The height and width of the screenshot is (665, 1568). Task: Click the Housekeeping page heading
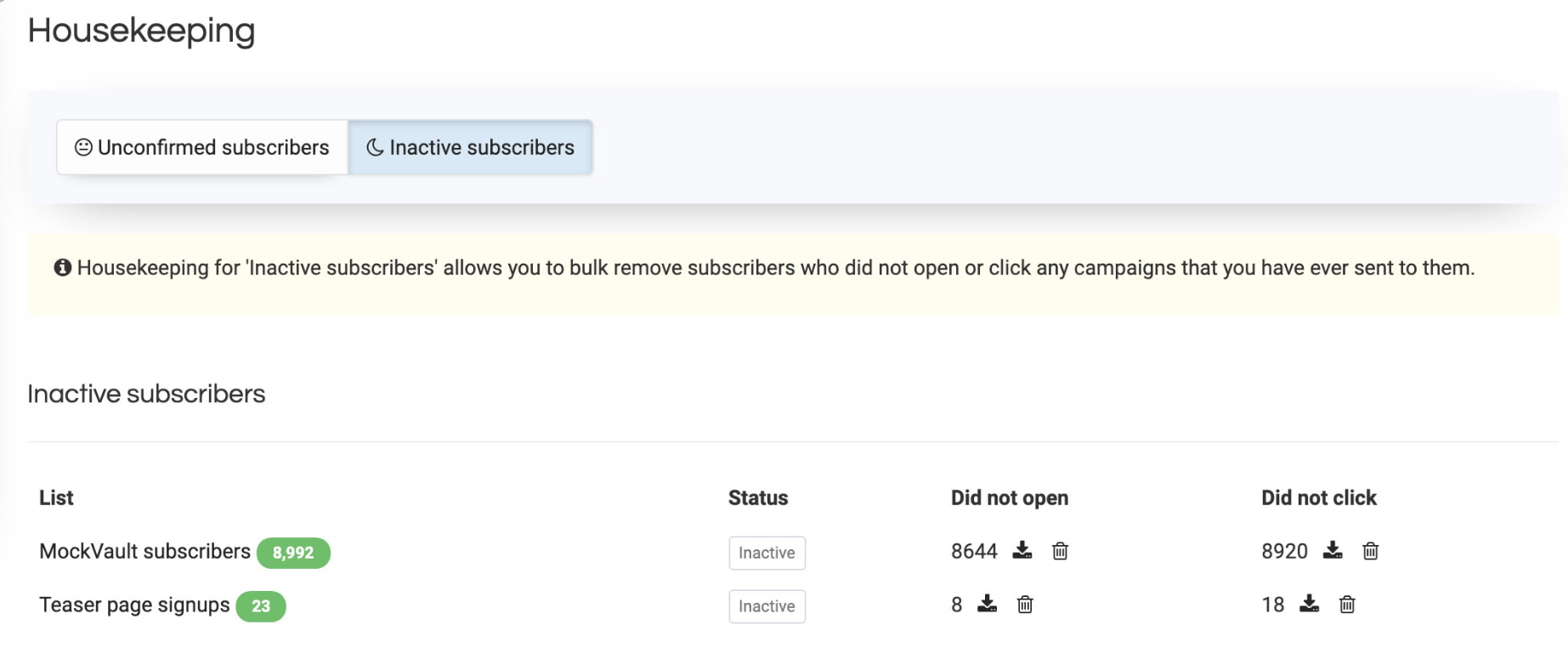(141, 31)
